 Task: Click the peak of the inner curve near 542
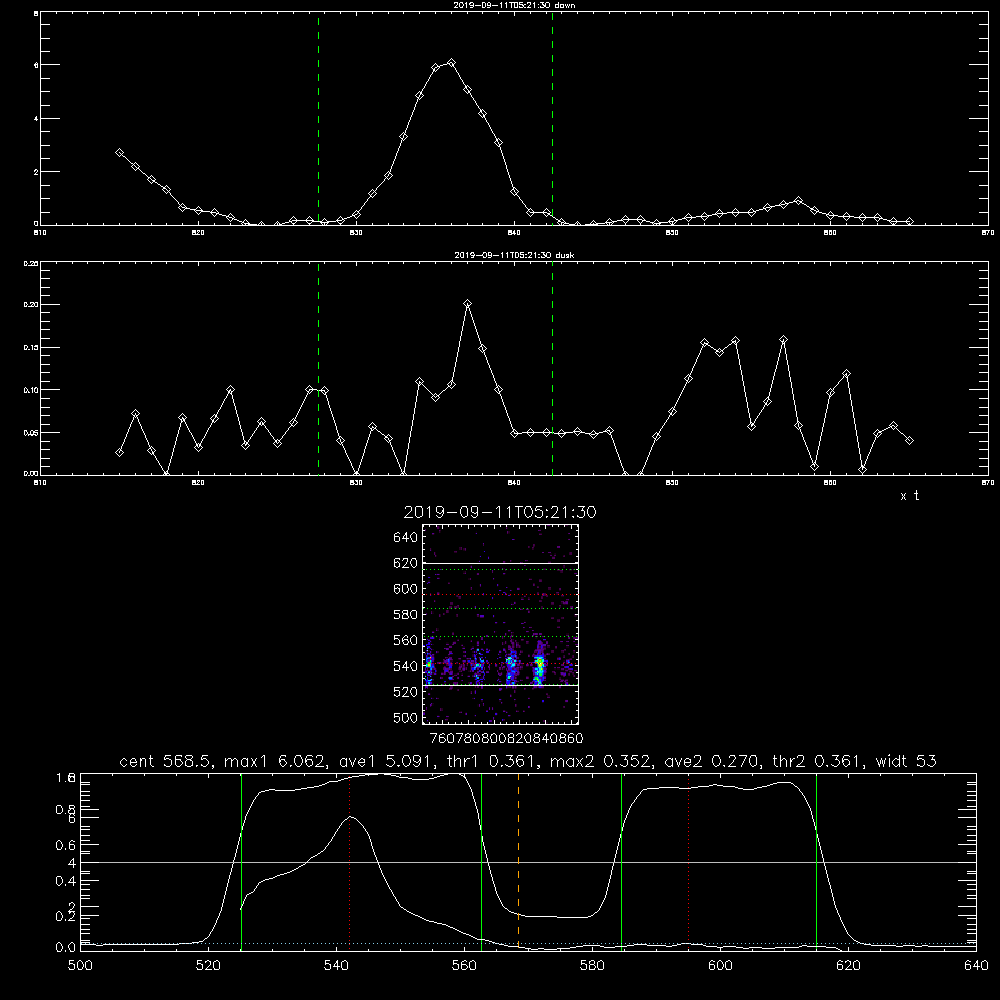351,817
